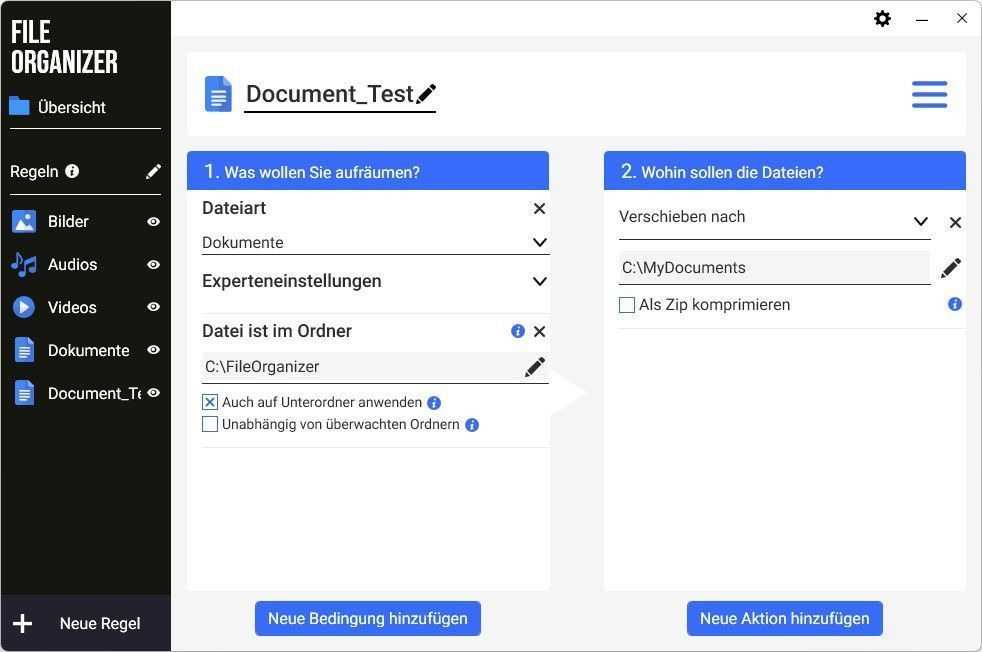Go to the Übersicht page
The height and width of the screenshot is (652, 982).
pyautogui.click(x=71, y=107)
